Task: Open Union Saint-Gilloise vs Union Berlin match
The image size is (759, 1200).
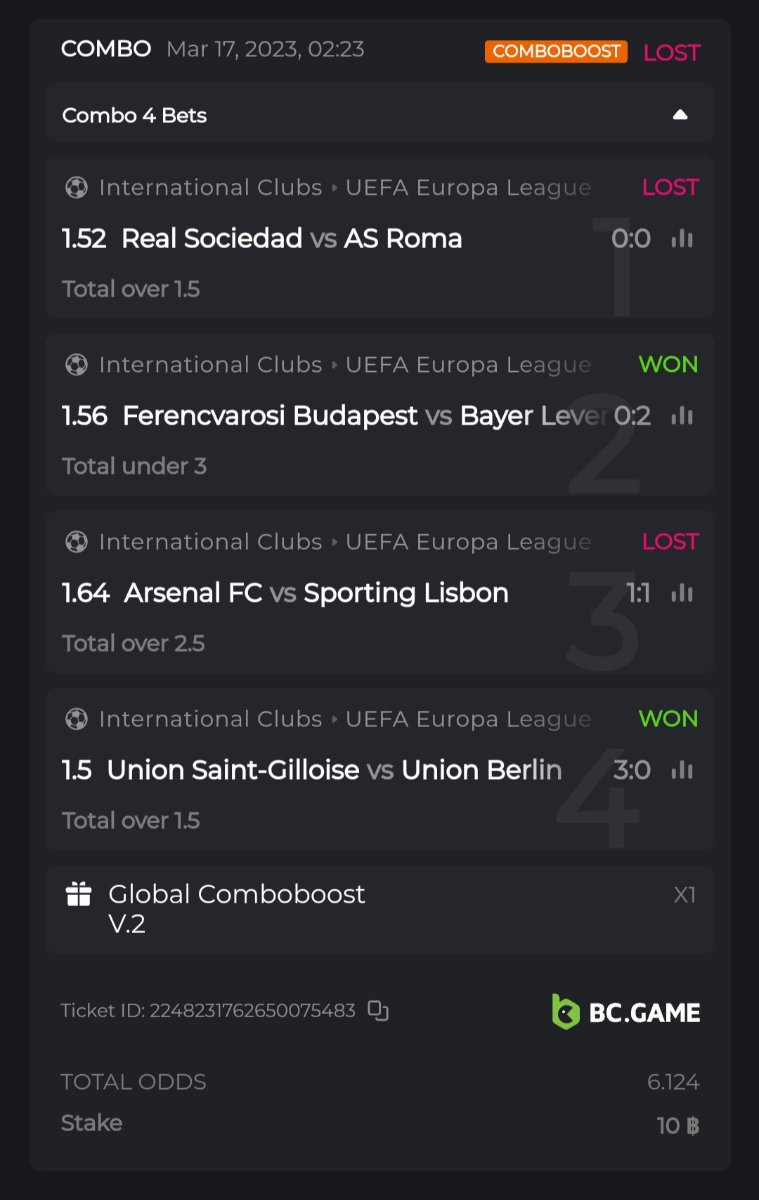Action: point(334,770)
